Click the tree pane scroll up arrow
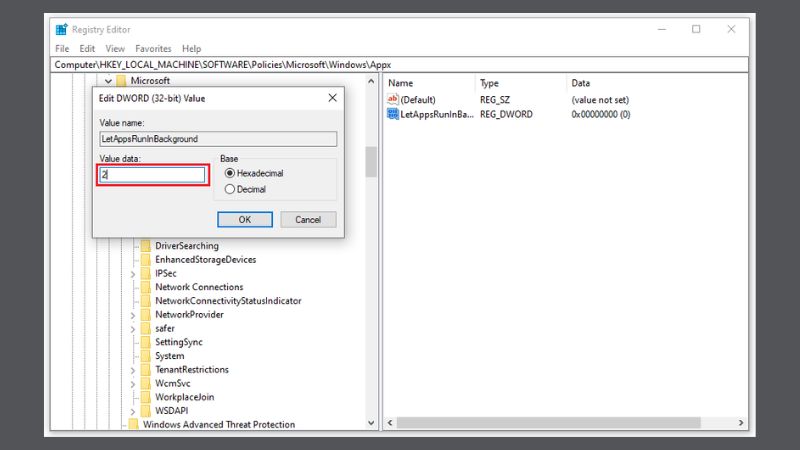Screen dimensions: 800x450 coord(371,81)
